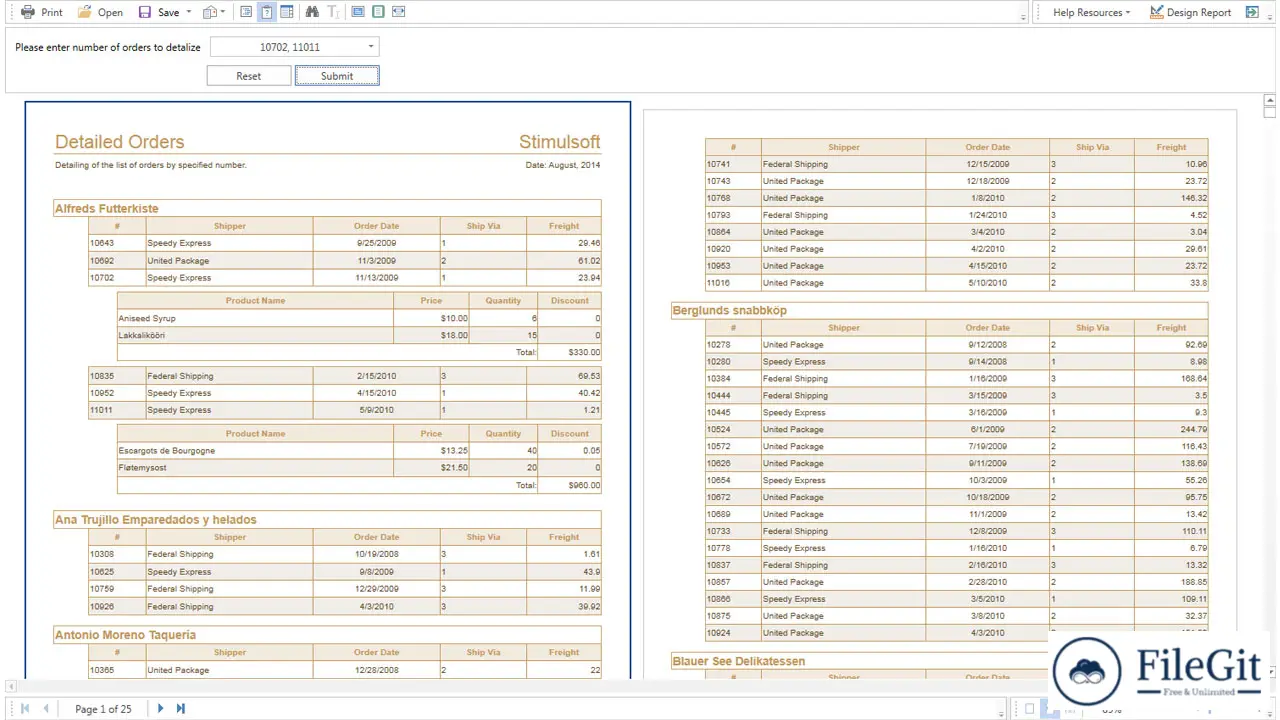1280x720 pixels.
Task: Go to the previous page
Action: [46, 708]
